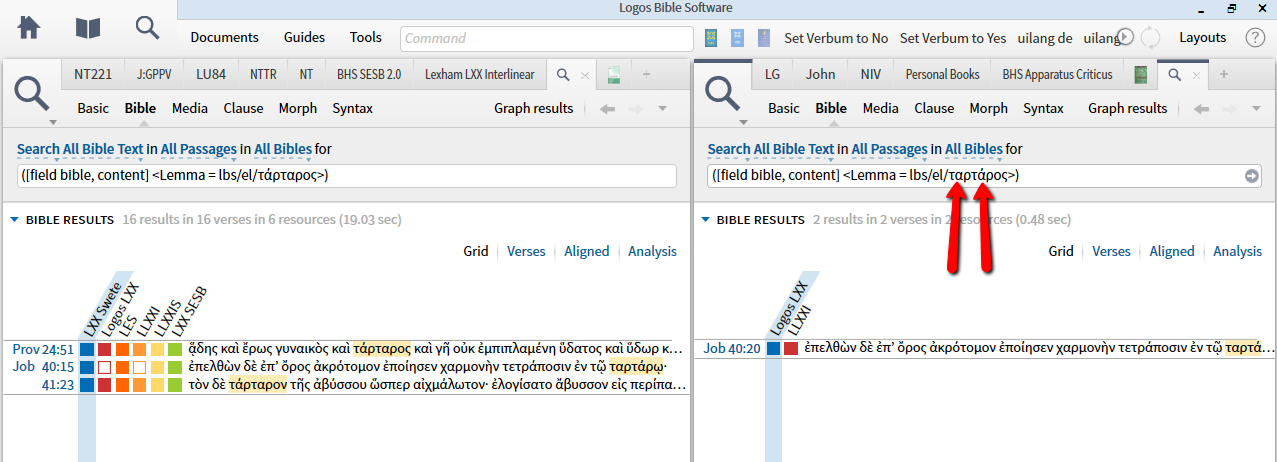Close the right panel search tab

coord(1198,75)
